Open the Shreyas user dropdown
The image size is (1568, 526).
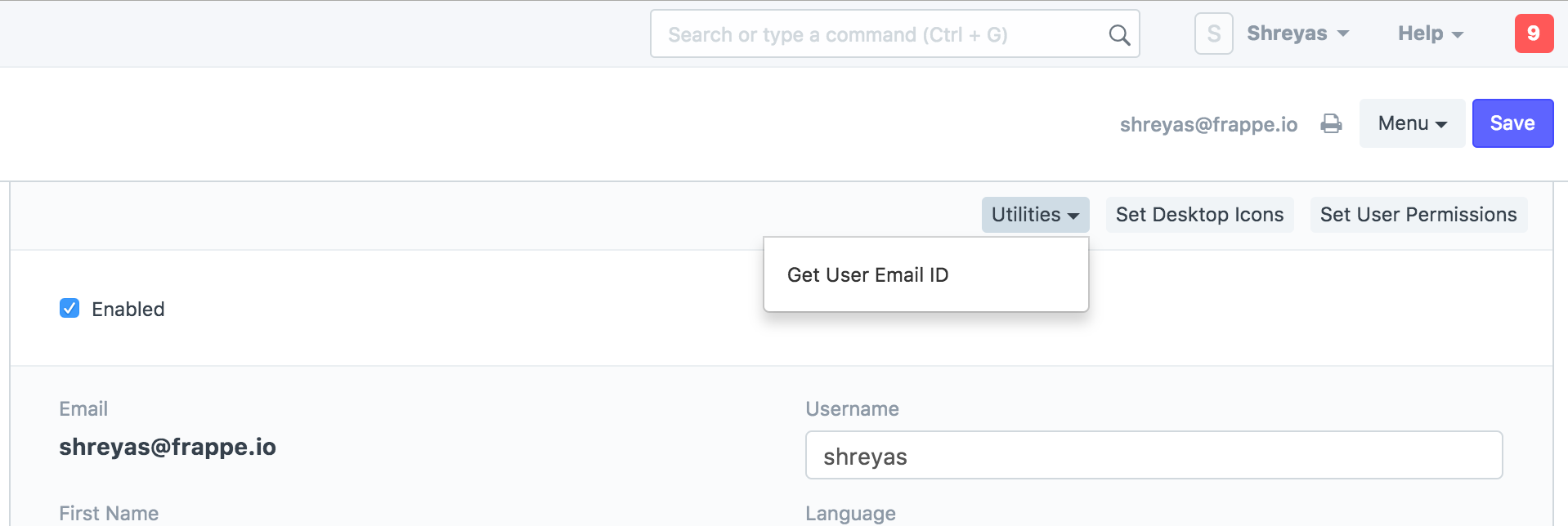click(x=1297, y=33)
